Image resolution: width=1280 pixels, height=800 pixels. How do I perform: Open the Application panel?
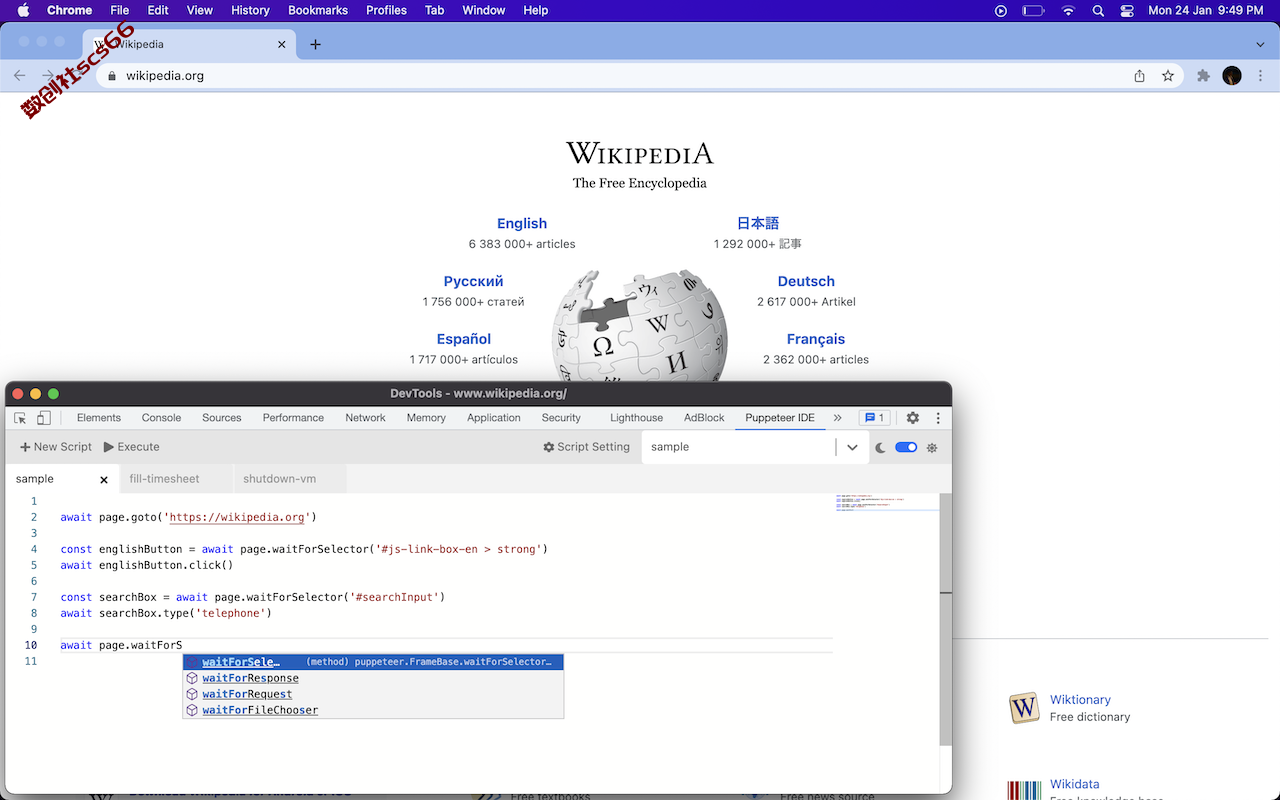click(x=494, y=418)
